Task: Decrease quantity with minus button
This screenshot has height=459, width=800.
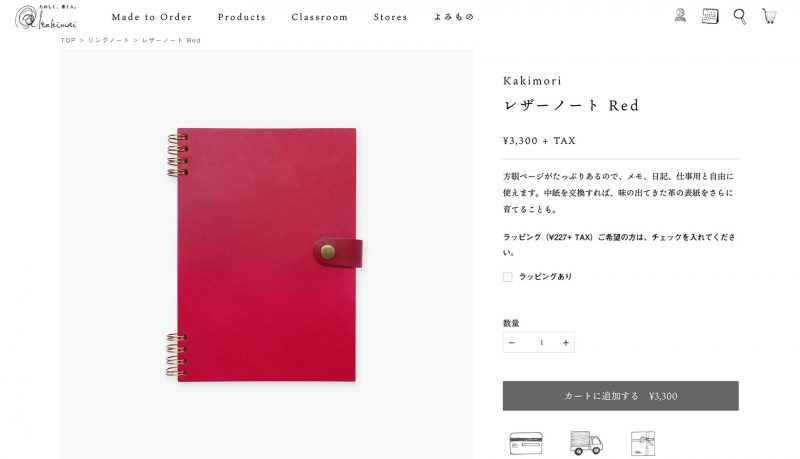Action: click(512, 343)
